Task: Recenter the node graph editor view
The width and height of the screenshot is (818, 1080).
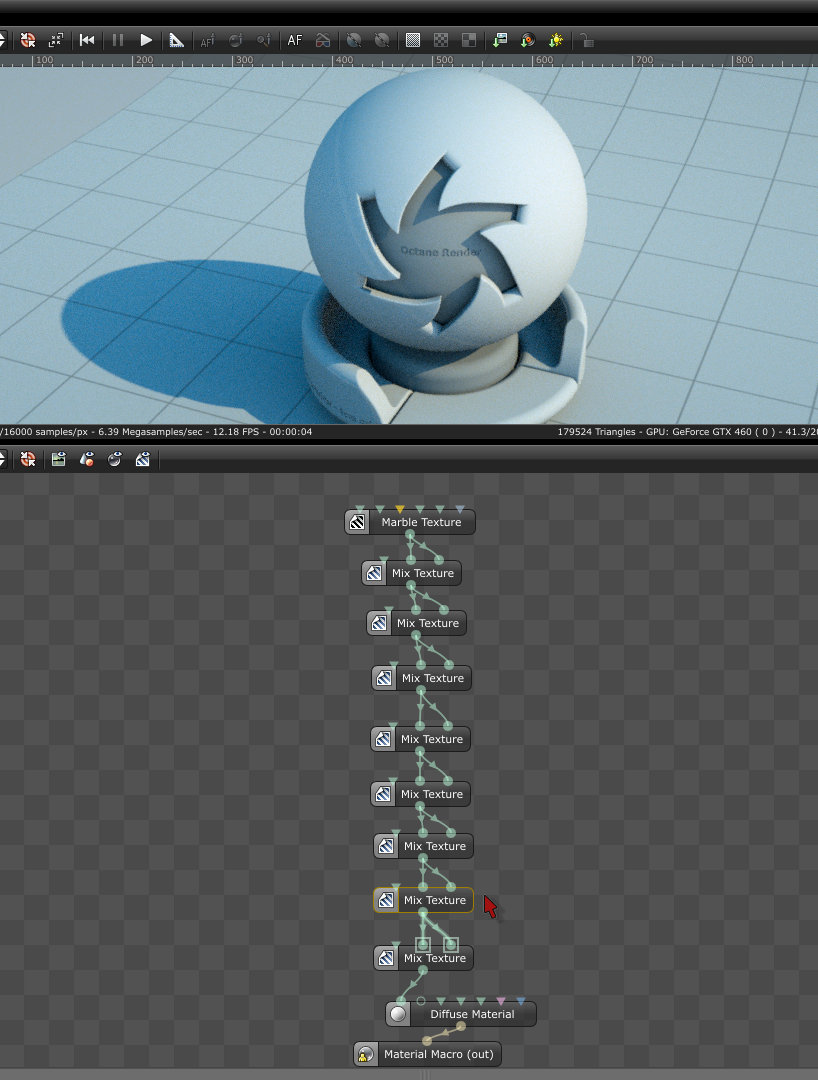Action: 28,459
